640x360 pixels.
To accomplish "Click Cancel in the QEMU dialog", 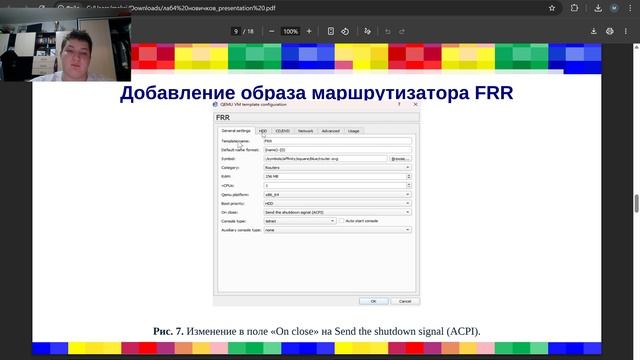I will (405, 301).
